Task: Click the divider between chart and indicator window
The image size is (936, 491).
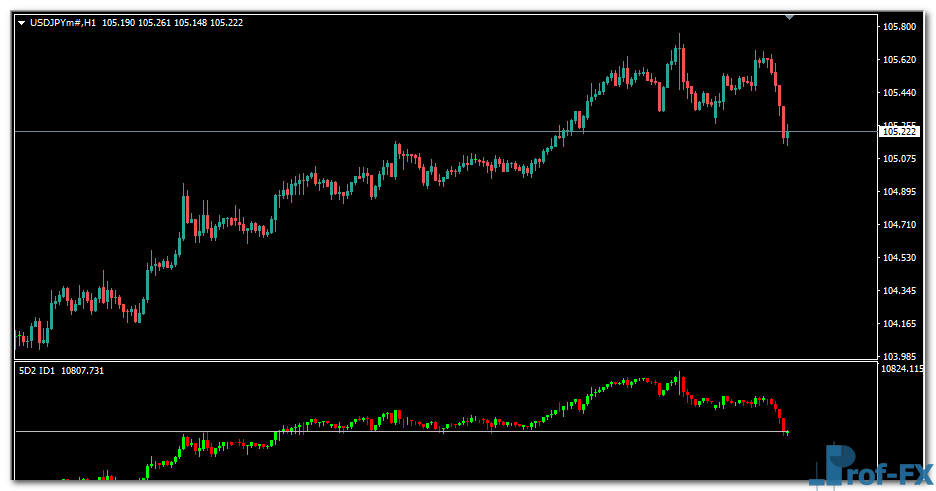Action: [x=440, y=360]
